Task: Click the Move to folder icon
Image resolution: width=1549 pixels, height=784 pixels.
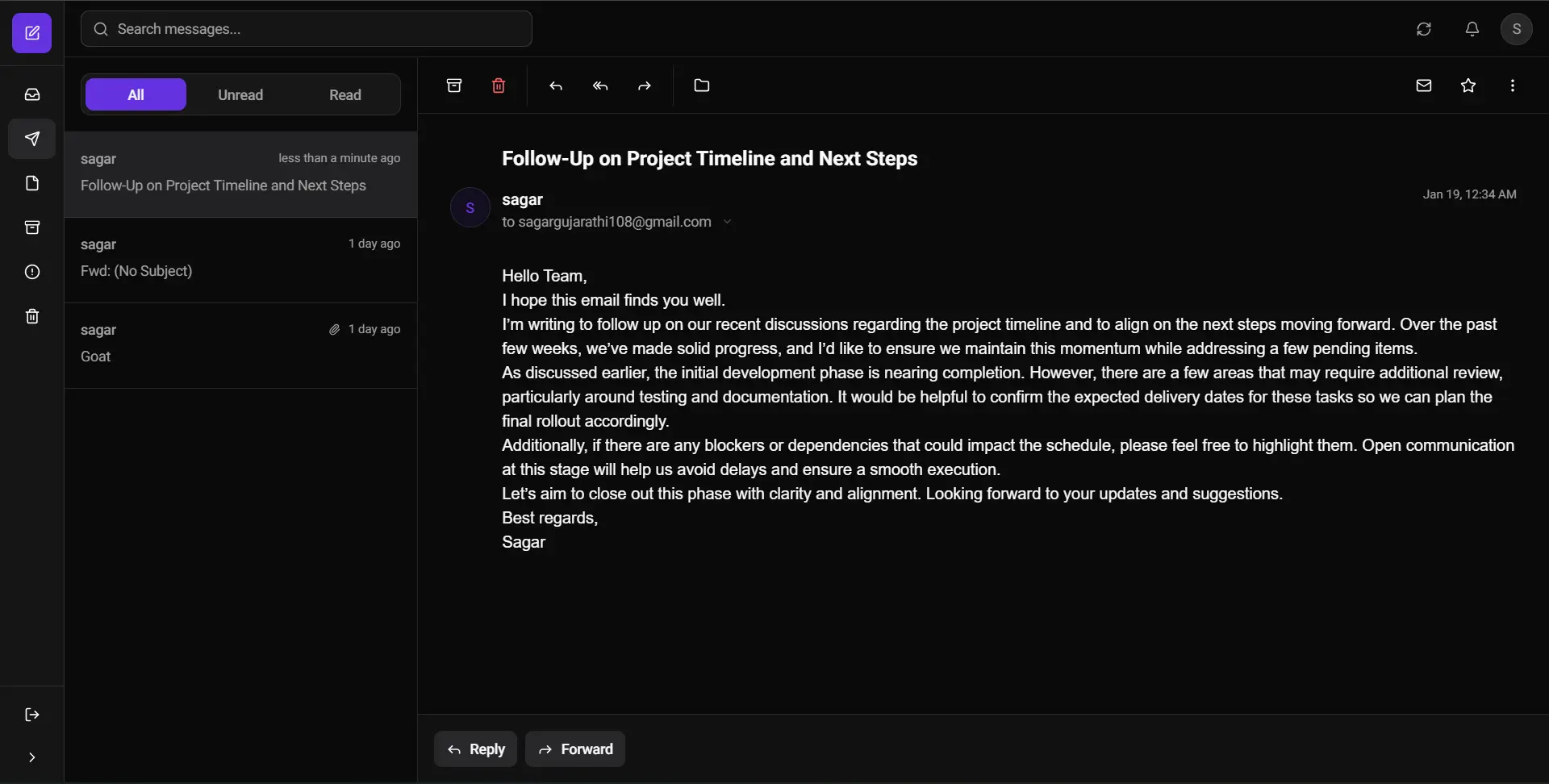Action: [x=702, y=85]
